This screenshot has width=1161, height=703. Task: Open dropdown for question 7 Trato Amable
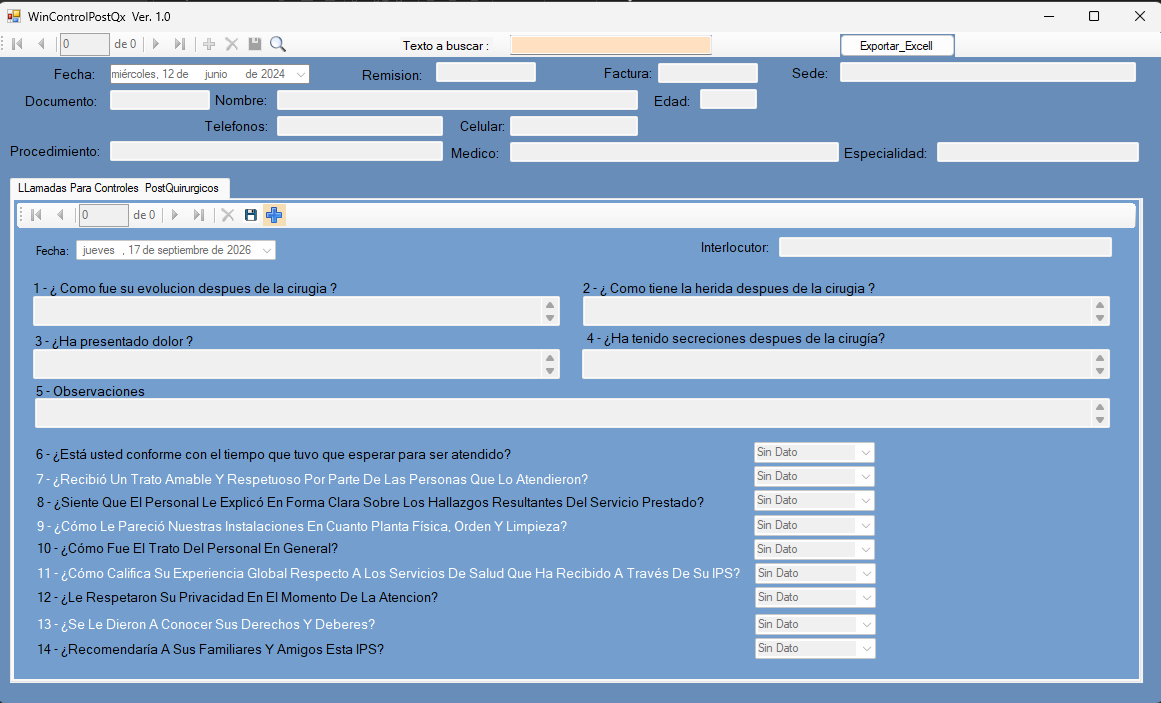pos(865,476)
